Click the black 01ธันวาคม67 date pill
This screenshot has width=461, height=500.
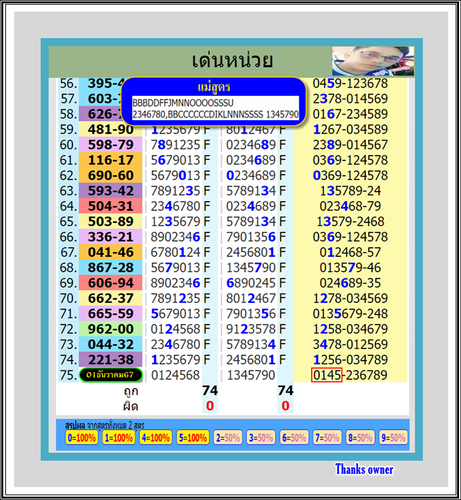111,375
